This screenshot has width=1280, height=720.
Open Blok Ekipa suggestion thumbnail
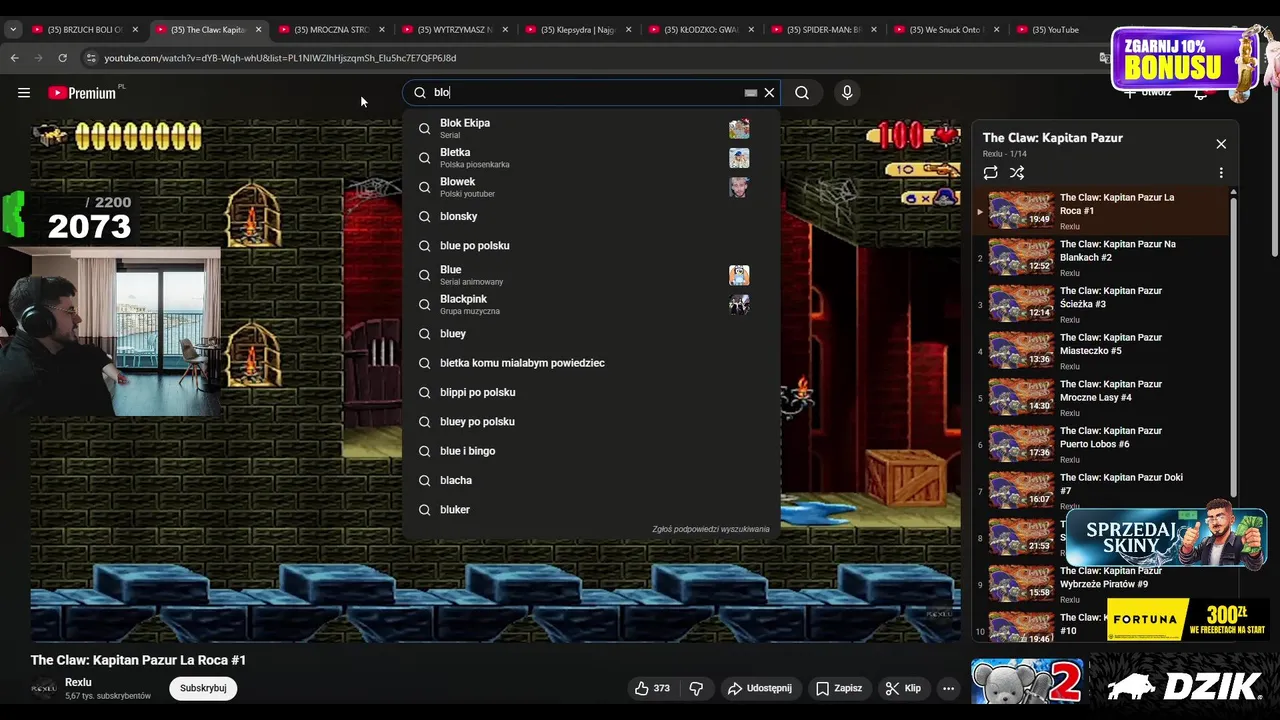point(739,128)
